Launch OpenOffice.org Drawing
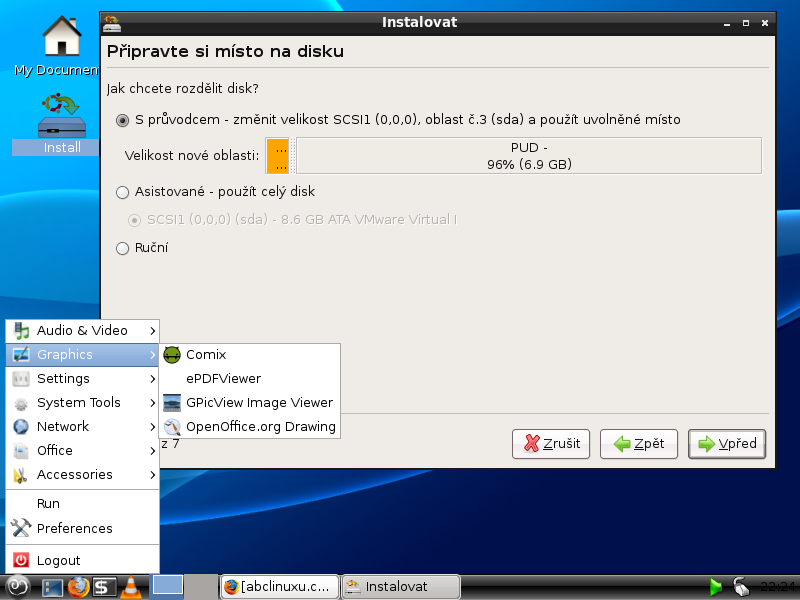 250,427
